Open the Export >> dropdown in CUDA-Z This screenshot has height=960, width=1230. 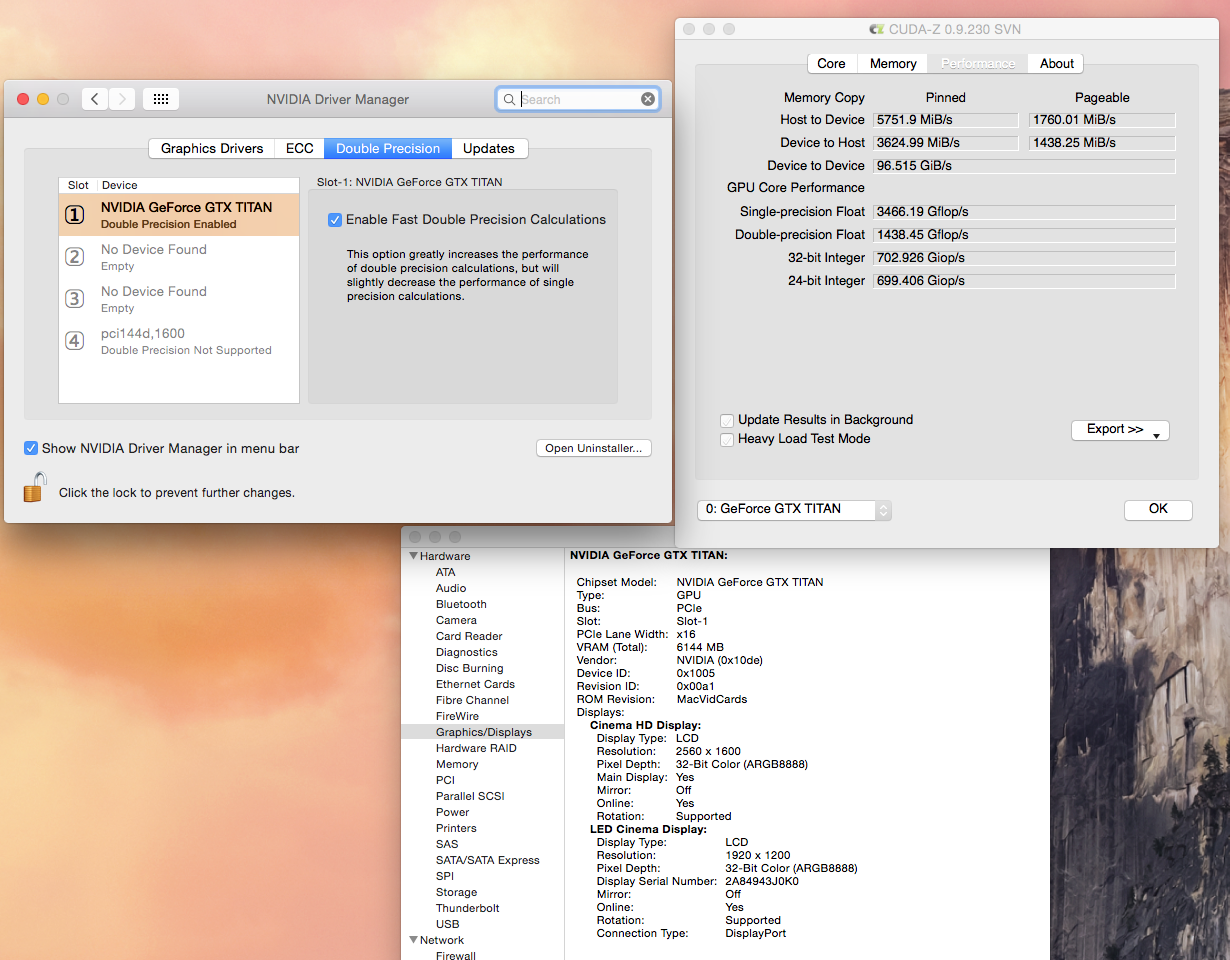click(x=1120, y=430)
